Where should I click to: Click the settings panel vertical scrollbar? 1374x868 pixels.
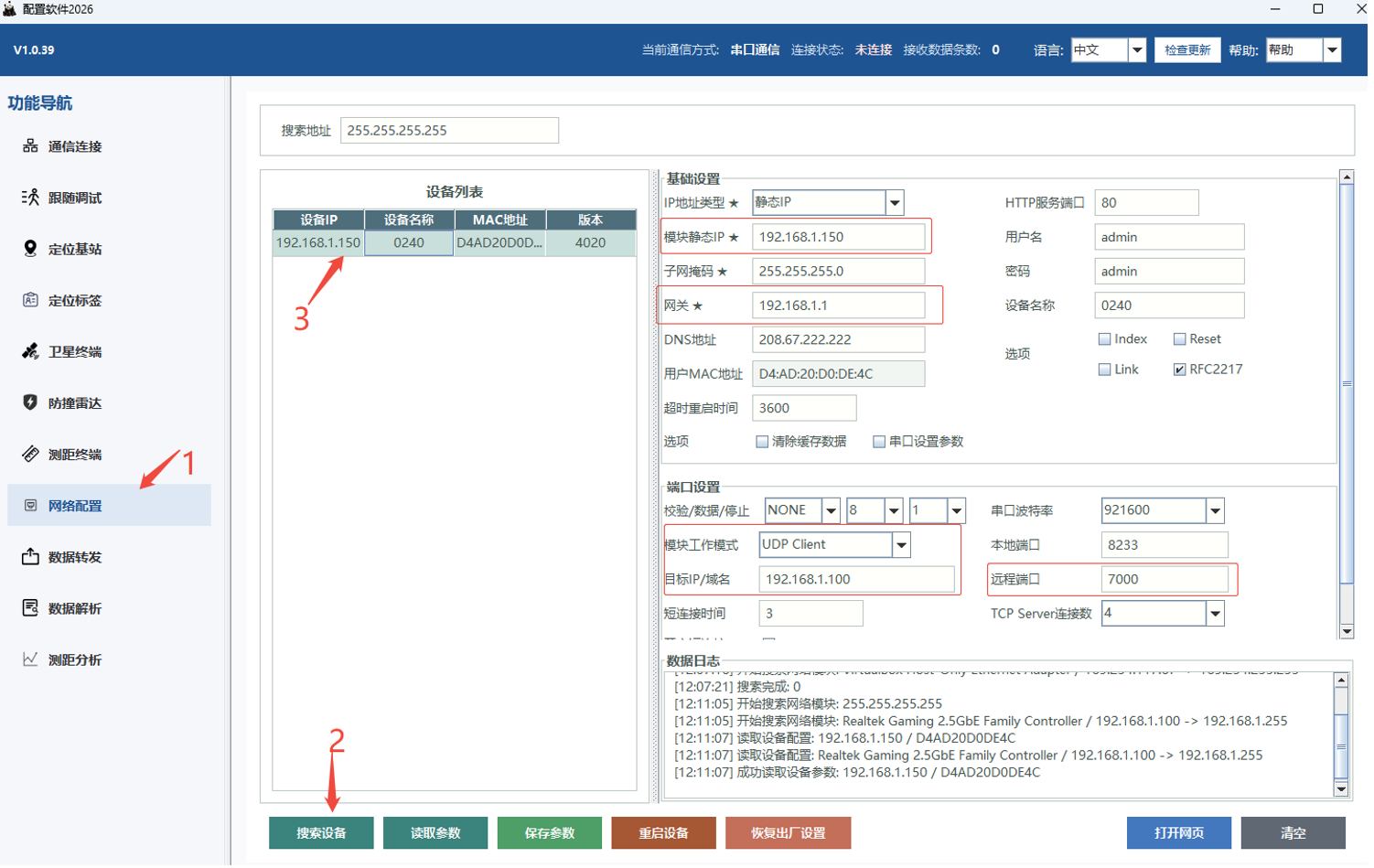tap(1347, 384)
